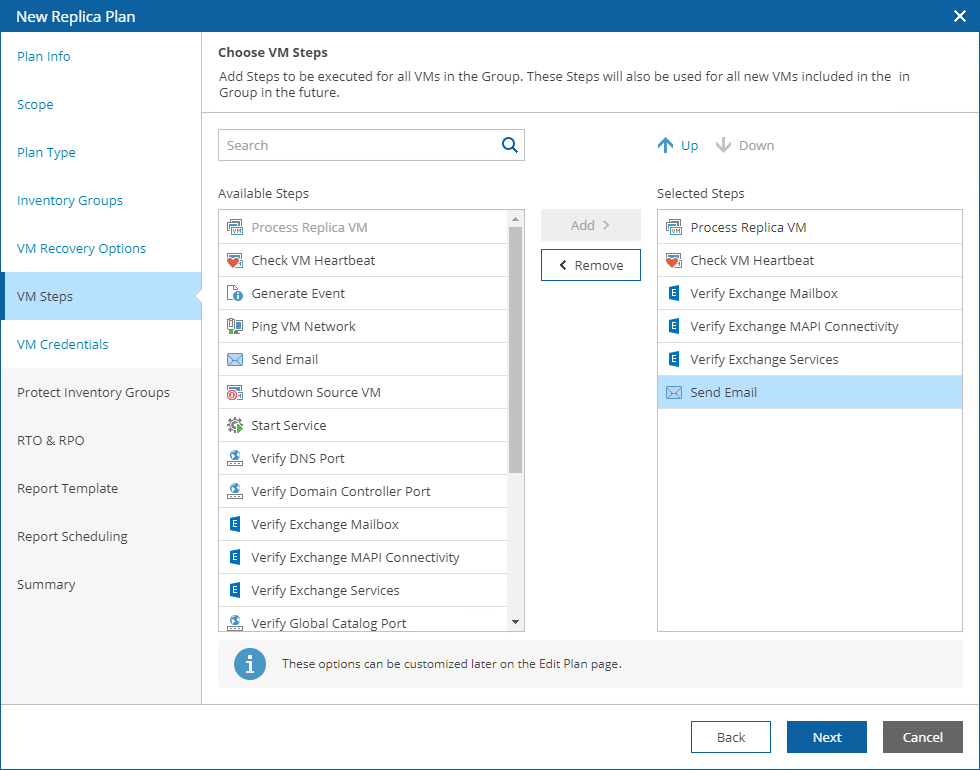The width and height of the screenshot is (980, 770).
Task: Click the Check VM Heartbeat icon in Selected Steps
Action: [674, 260]
